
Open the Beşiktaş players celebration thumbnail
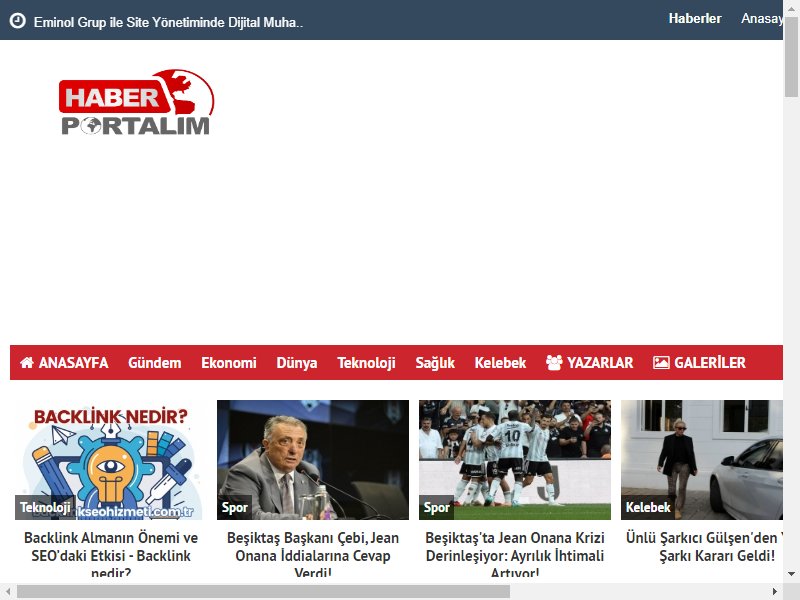(515, 460)
